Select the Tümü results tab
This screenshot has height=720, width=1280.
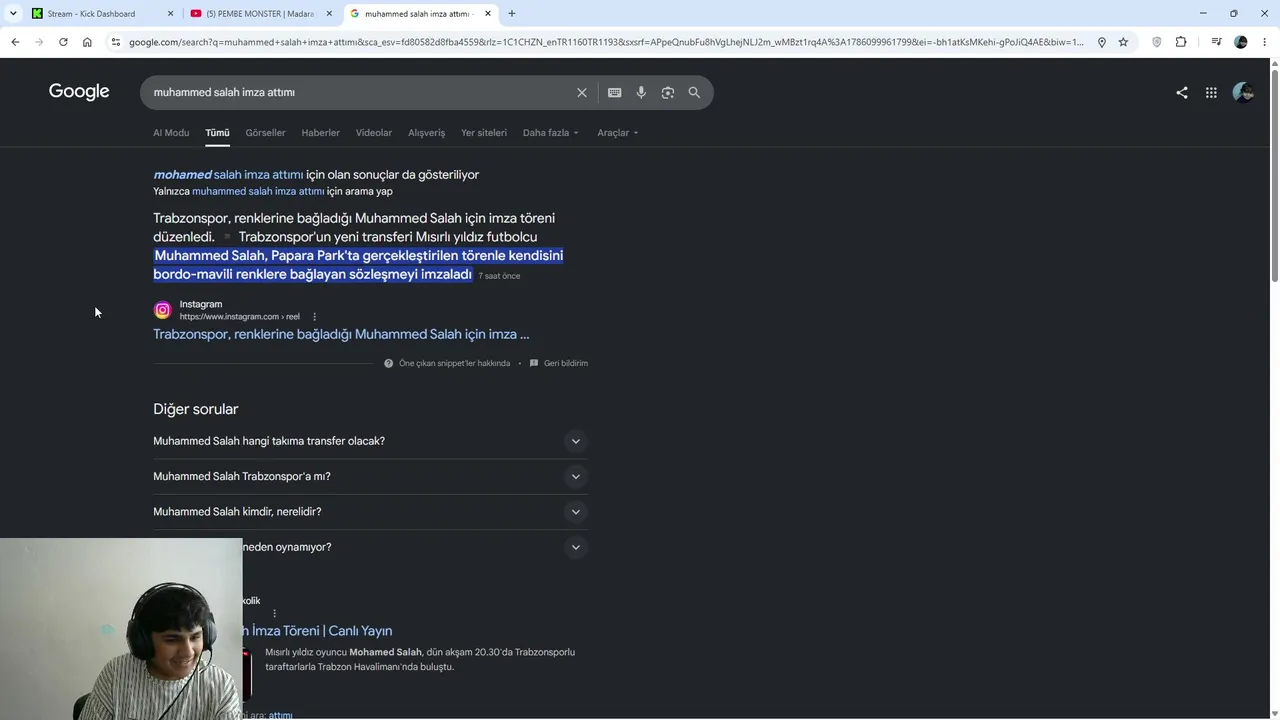point(217,133)
